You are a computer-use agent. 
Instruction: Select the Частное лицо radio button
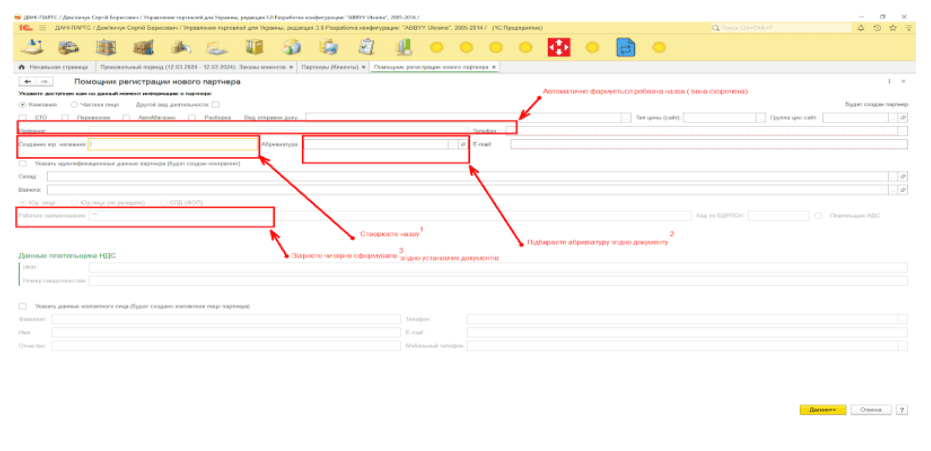74,104
